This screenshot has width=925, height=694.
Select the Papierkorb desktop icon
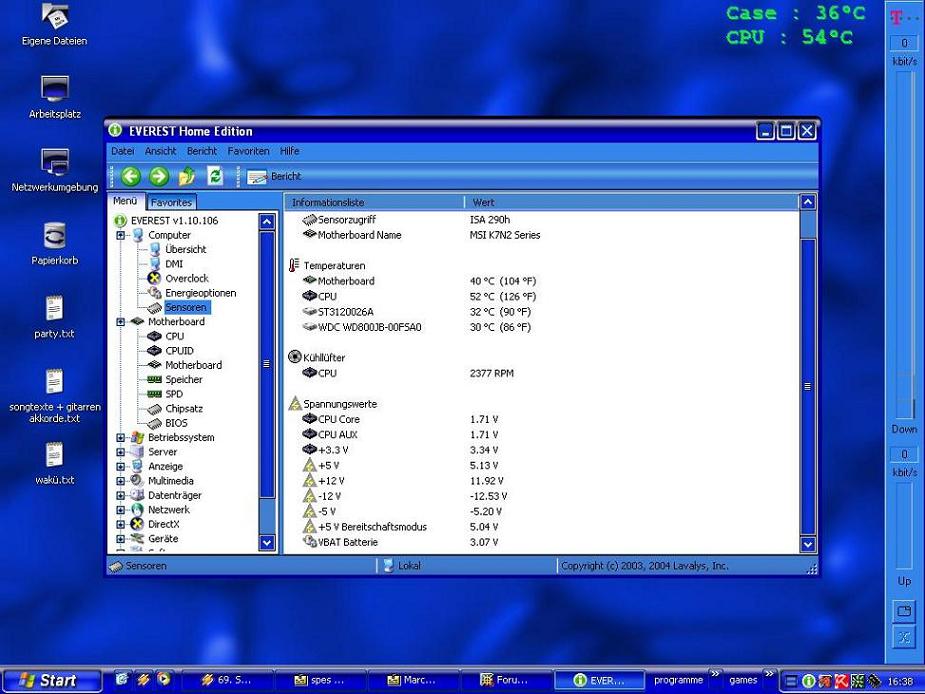(54, 244)
